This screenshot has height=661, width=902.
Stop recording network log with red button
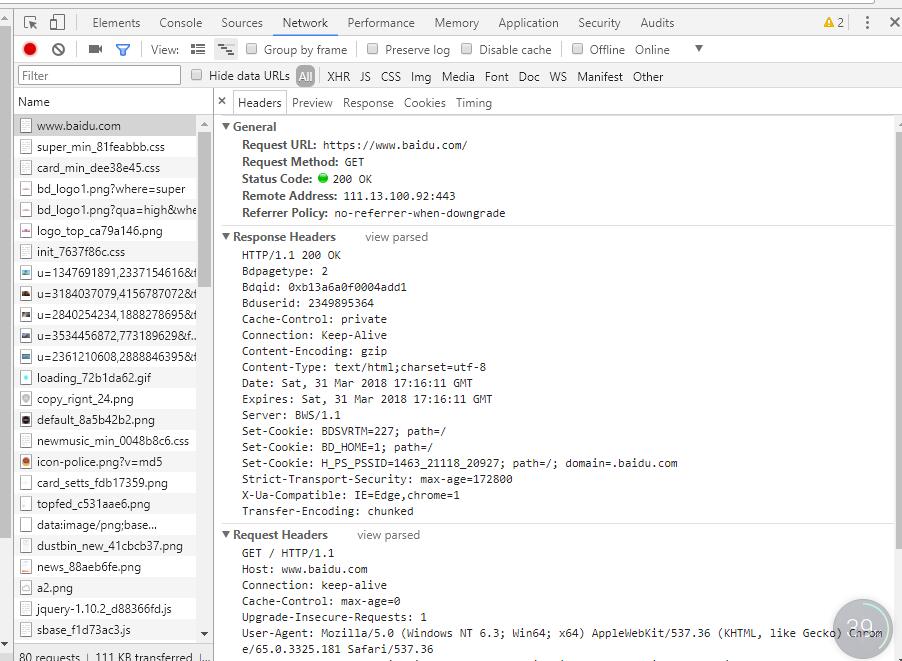(x=30, y=49)
